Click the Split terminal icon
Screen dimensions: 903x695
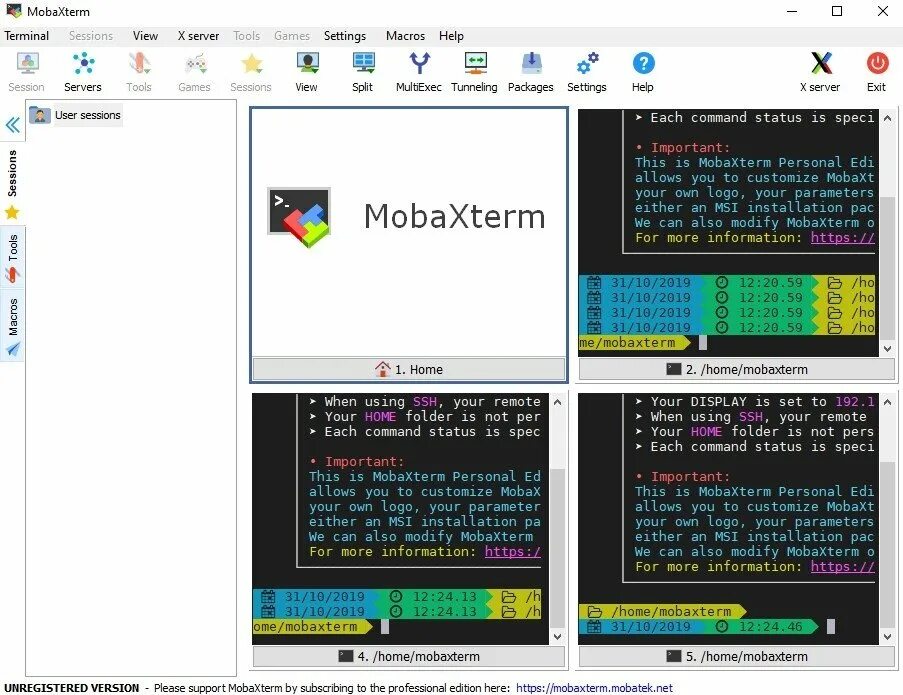(x=363, y=72)
